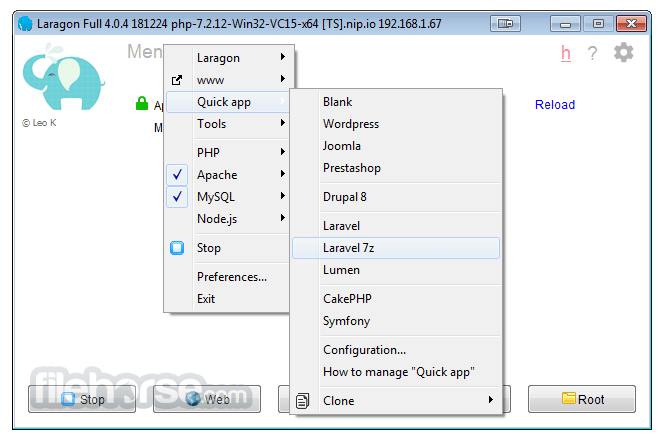This screenshot has height=439, width=663.
Task: Maximize the Laragon window
Action: [x=598, y=24]
